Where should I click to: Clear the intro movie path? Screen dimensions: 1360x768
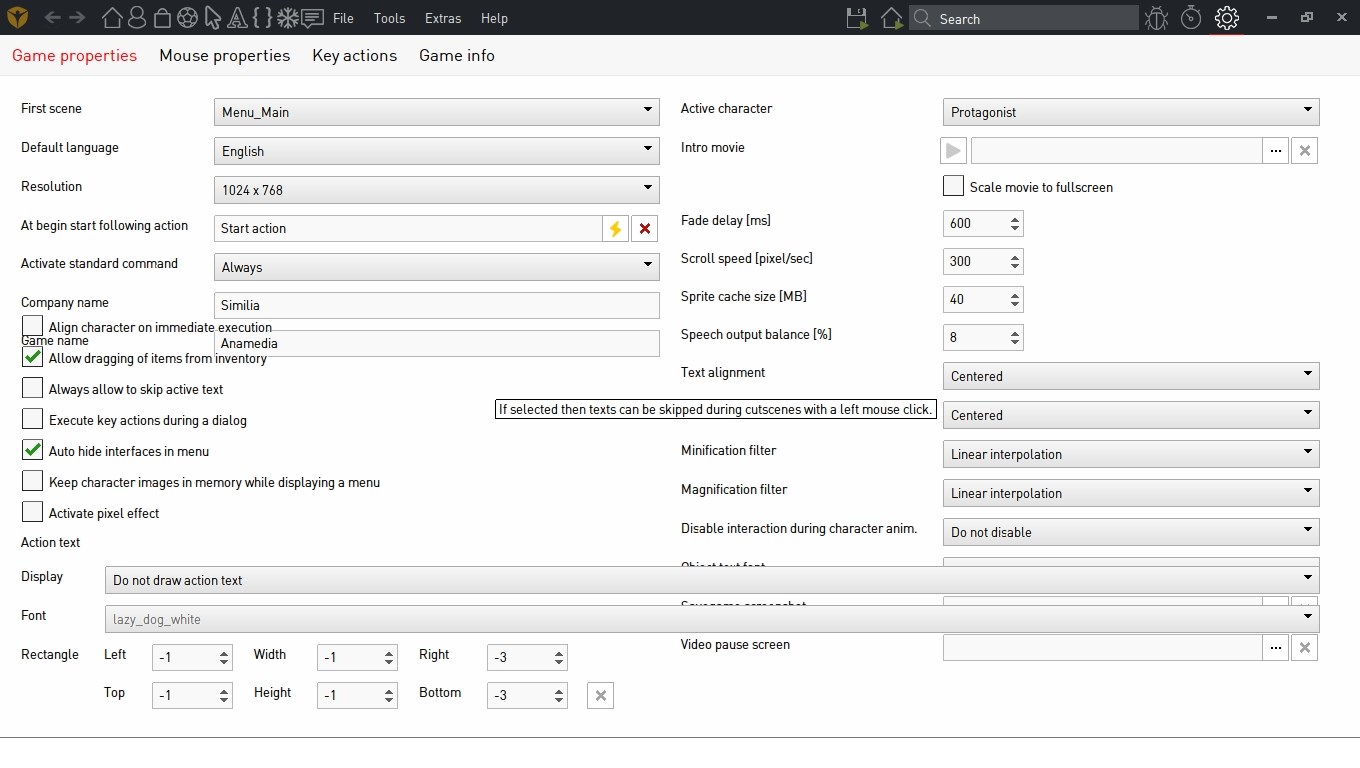pyautogui.click(x=1304, y=151)
